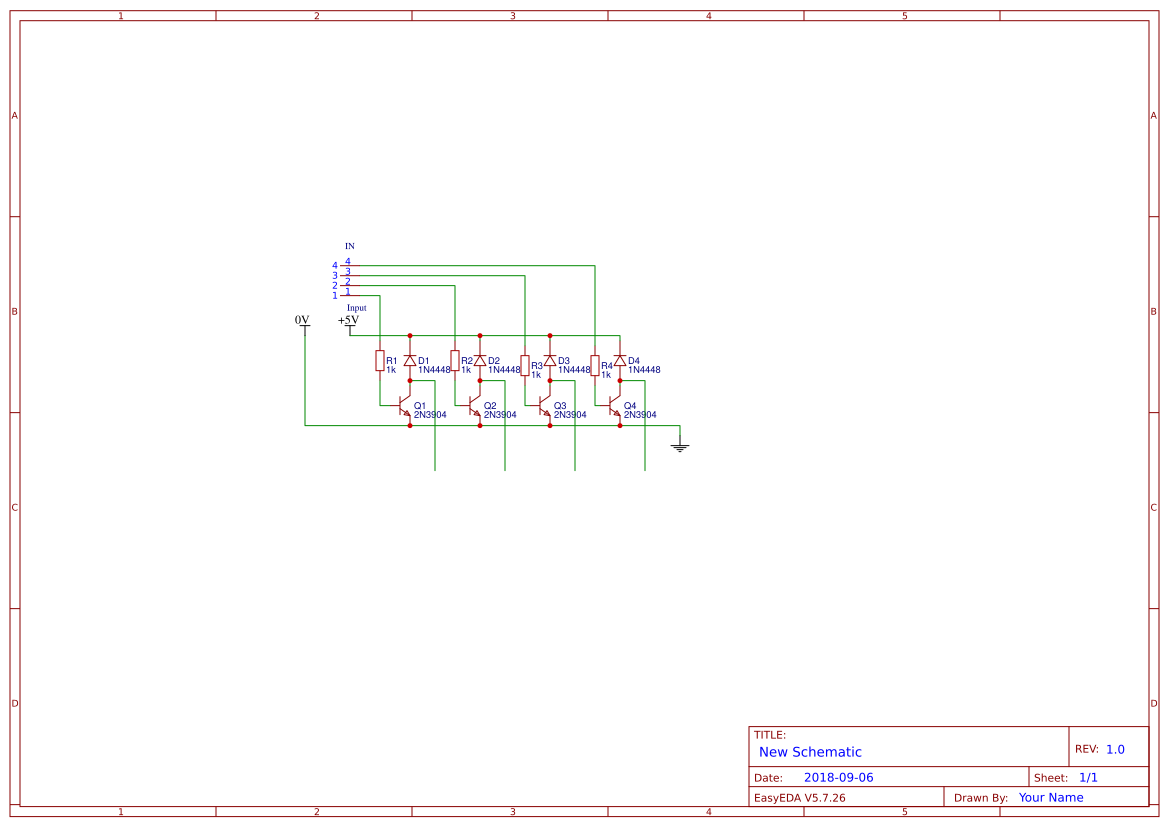Click the Input net label text

coord(357,307)
